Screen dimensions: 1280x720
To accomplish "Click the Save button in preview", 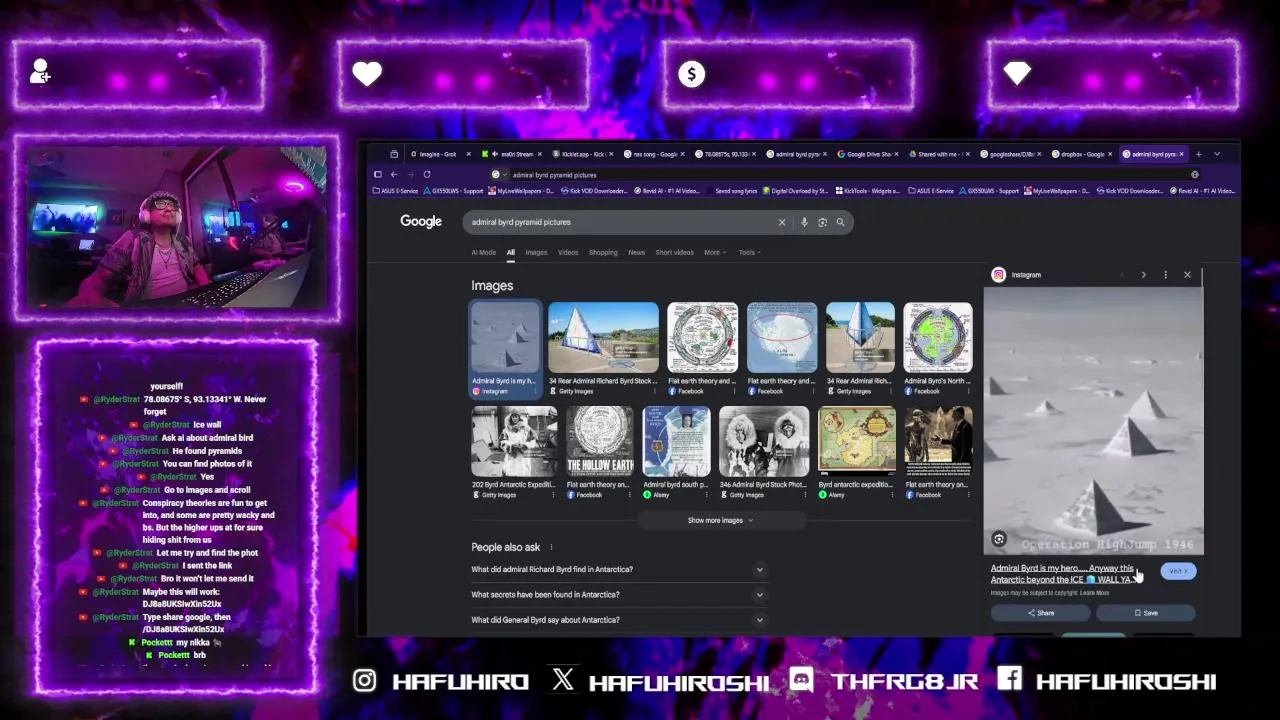I will (x=1146, y=613).
